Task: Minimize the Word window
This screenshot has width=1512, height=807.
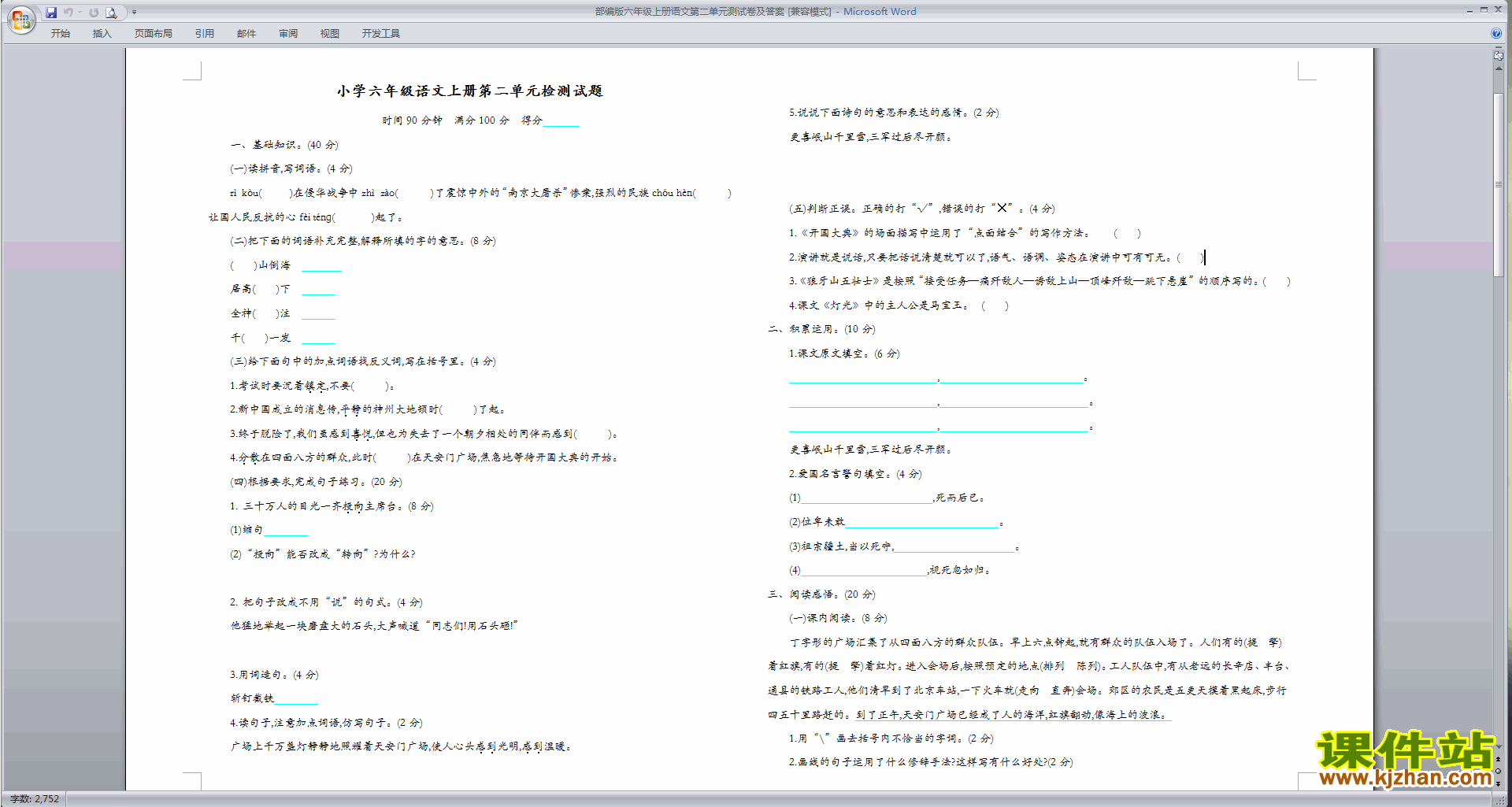Action: coord(1469,10)
